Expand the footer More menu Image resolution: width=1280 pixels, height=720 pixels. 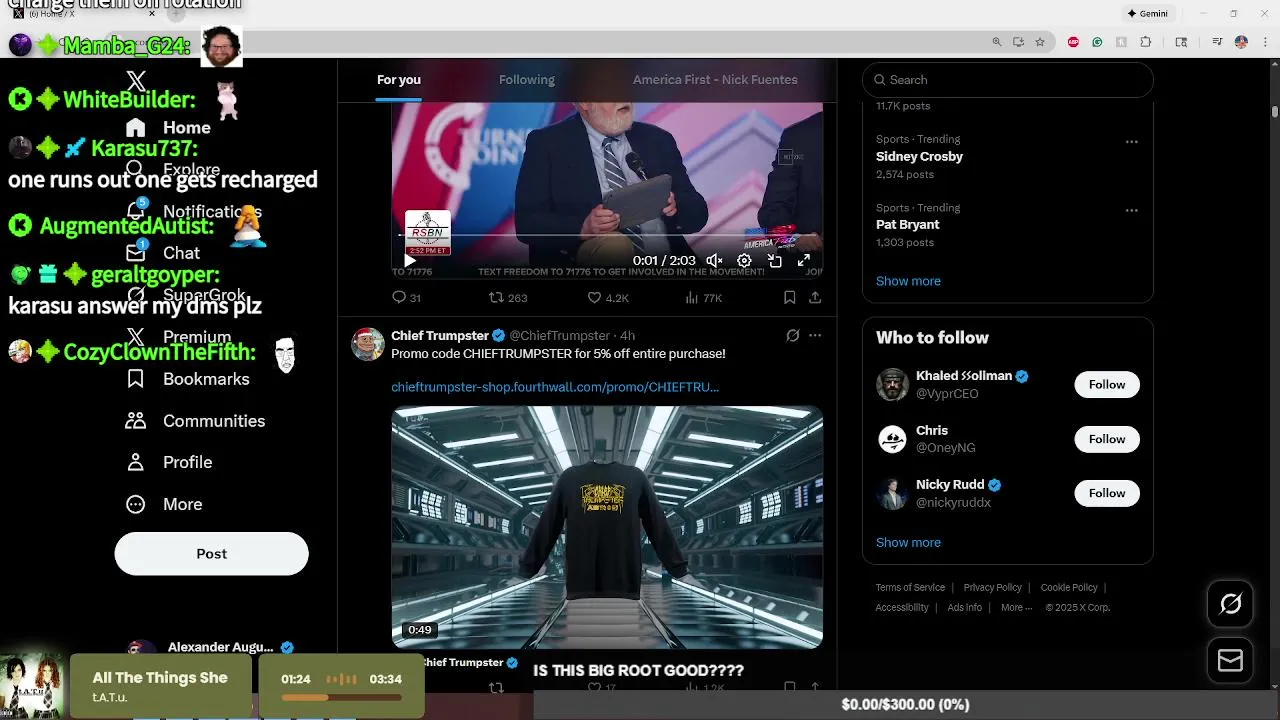coord(1016,608)
